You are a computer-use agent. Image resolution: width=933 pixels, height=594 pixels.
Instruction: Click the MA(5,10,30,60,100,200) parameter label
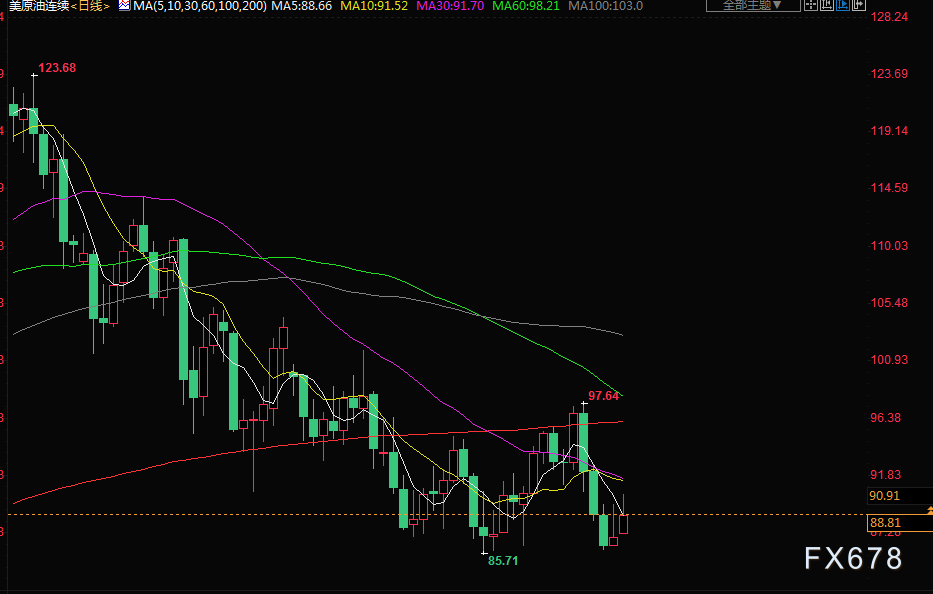[200, 6]
